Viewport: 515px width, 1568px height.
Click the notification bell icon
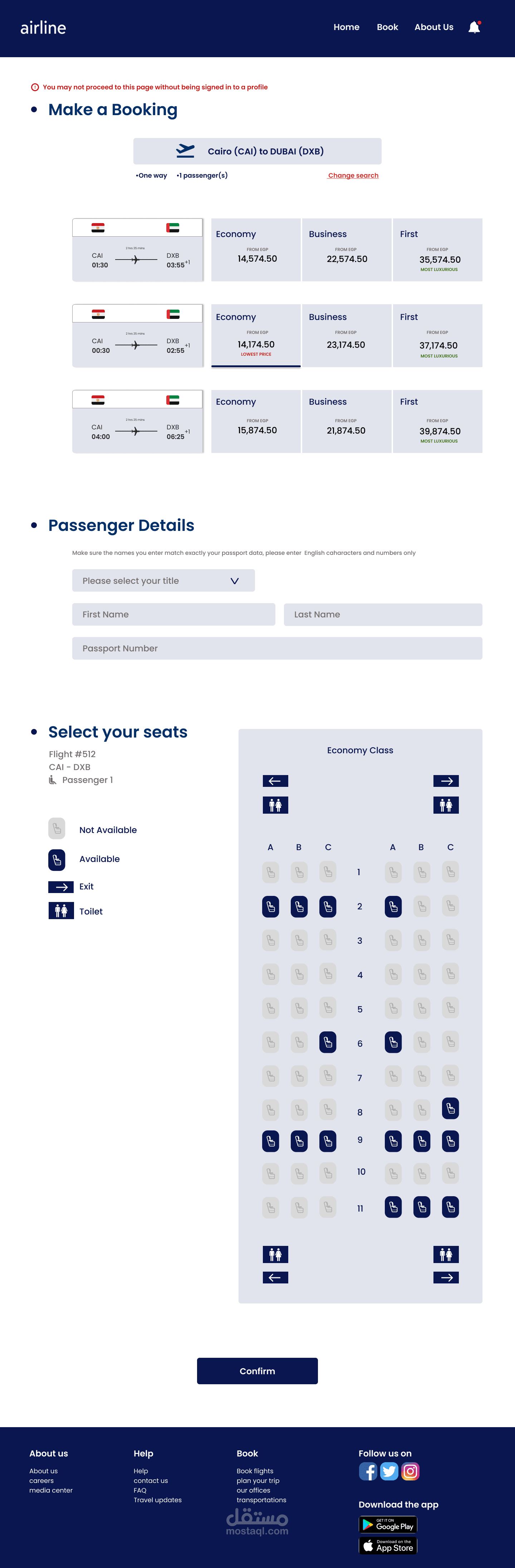coord(474,28)
